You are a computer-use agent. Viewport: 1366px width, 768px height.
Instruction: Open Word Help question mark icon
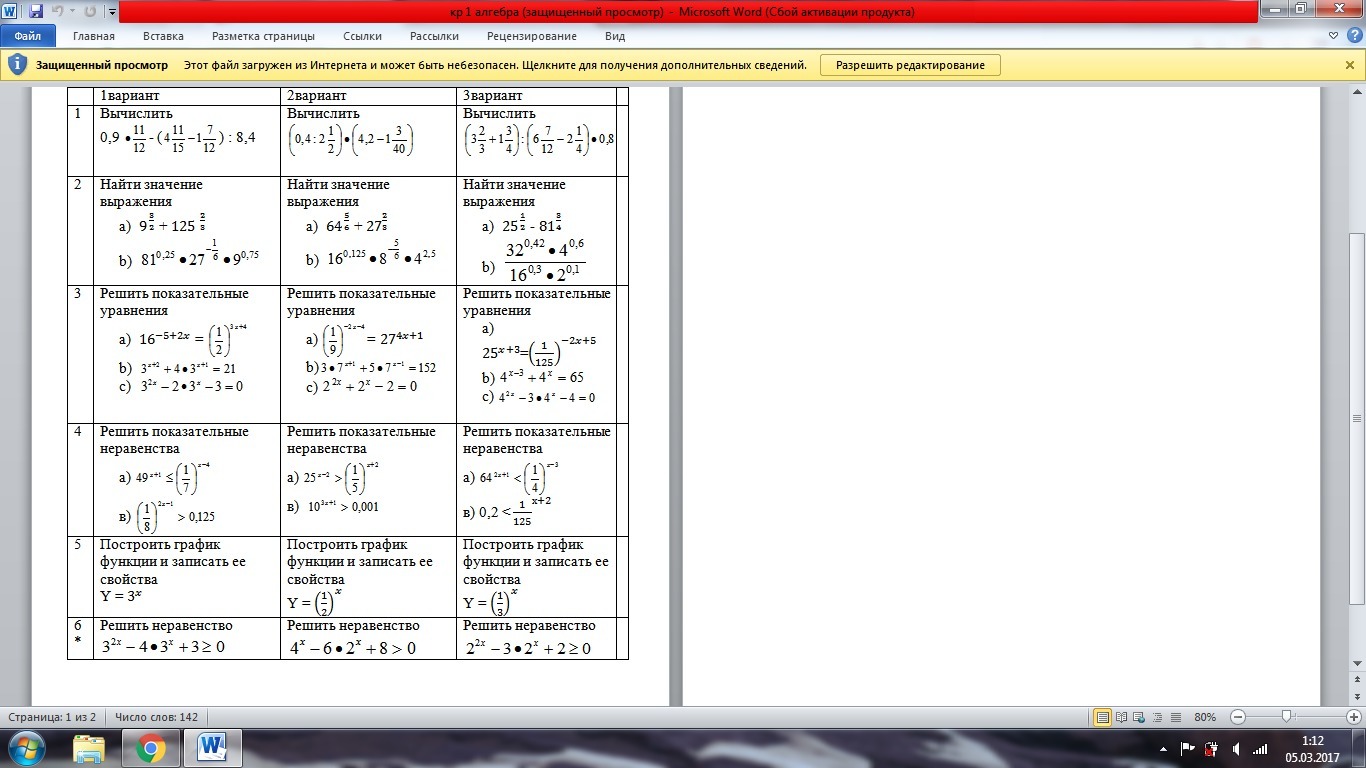pyautogui.click(x=1355, y=36)
